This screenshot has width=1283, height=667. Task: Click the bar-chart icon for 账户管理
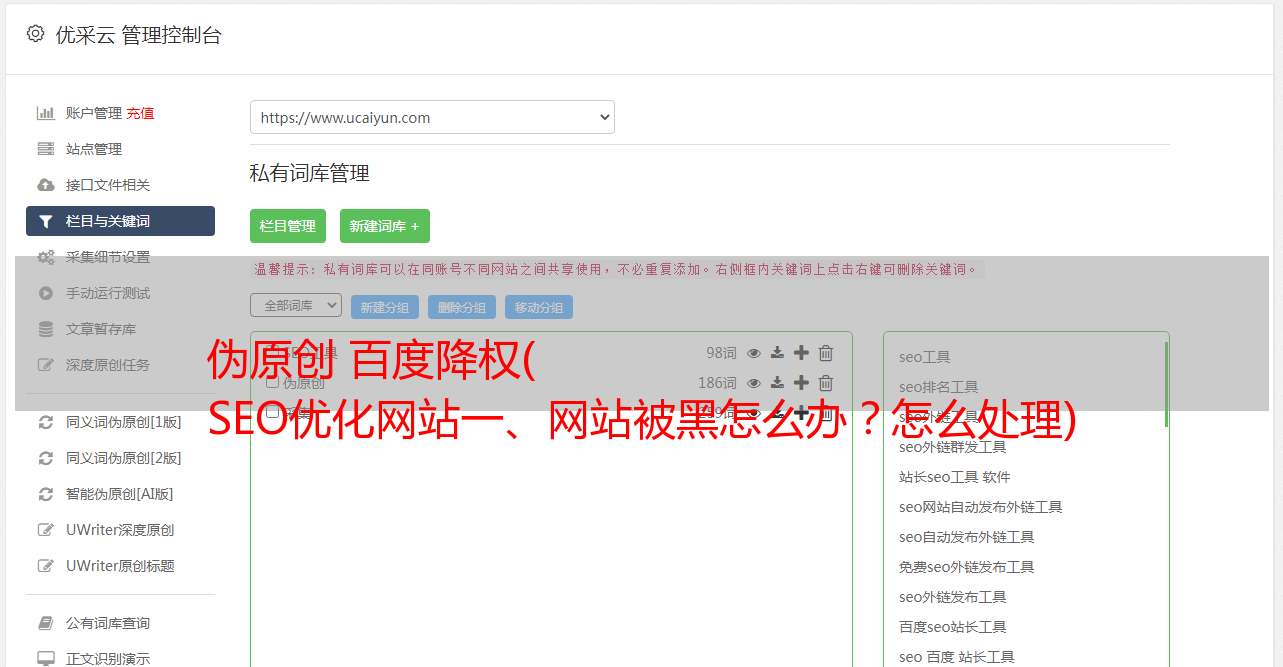46,113
